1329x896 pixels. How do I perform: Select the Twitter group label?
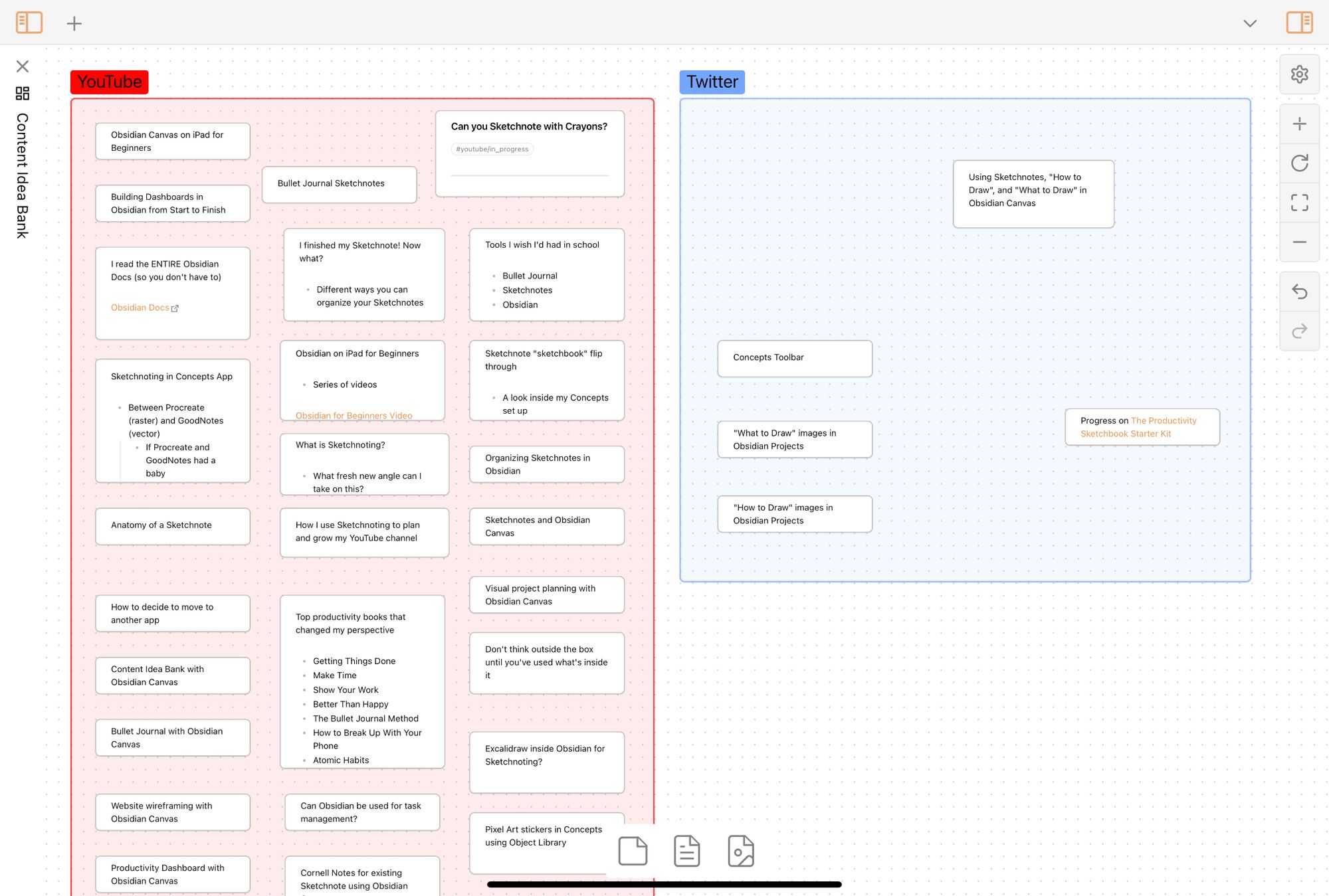pos(712,82)
